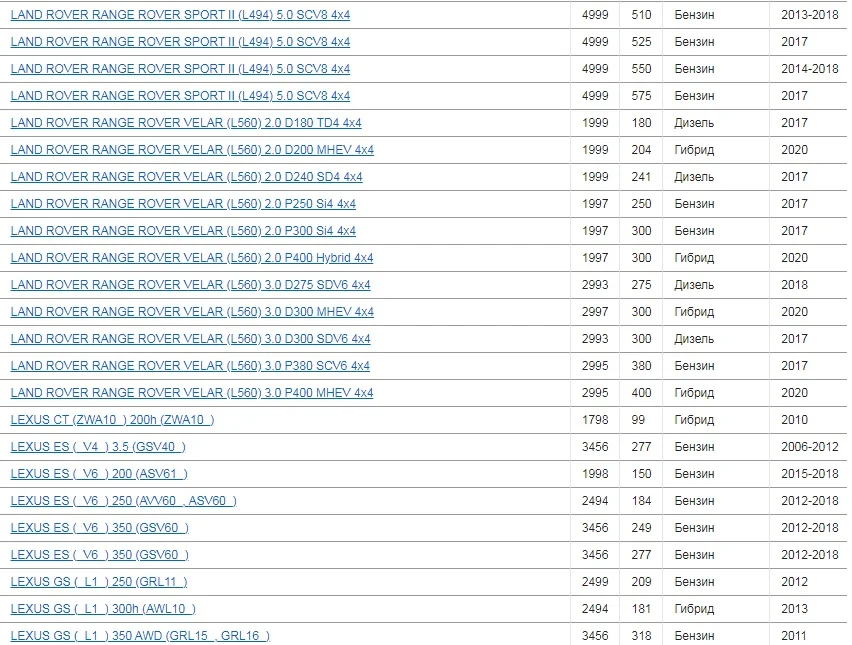Image resolution: width=852 pixels, height=645 pixels.
Task: Open Range Rover Velar 3.0 D275 SDV6 link
Action: pyautogui.click(x=191, y=285)
